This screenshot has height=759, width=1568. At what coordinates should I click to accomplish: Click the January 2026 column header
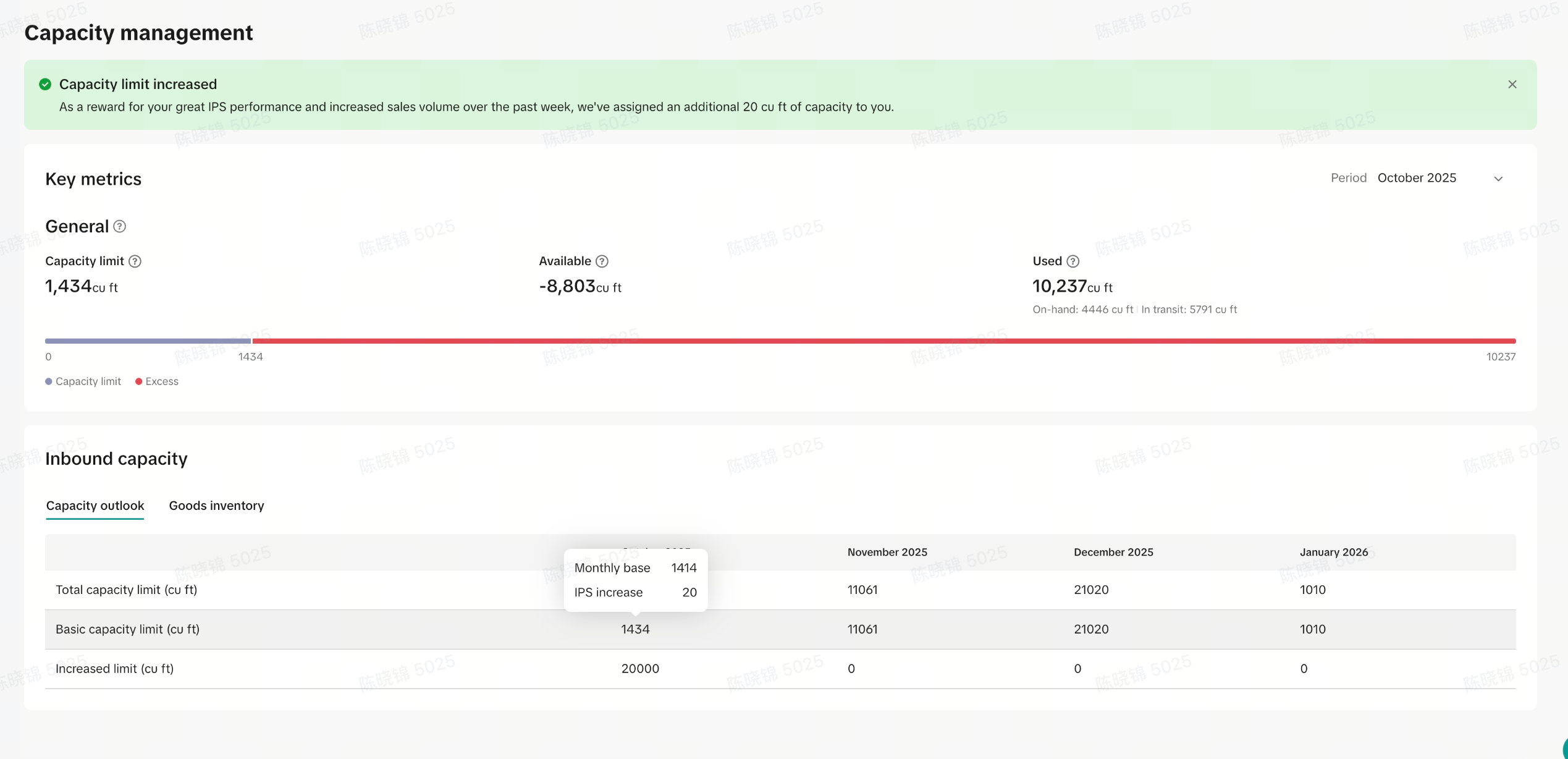point(1333,552)
